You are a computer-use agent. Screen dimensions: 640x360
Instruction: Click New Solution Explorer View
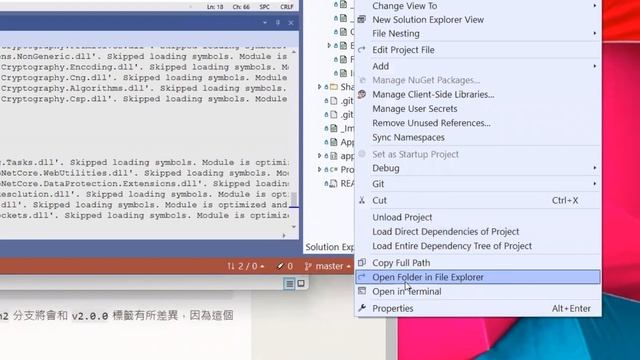pos(478,20)
